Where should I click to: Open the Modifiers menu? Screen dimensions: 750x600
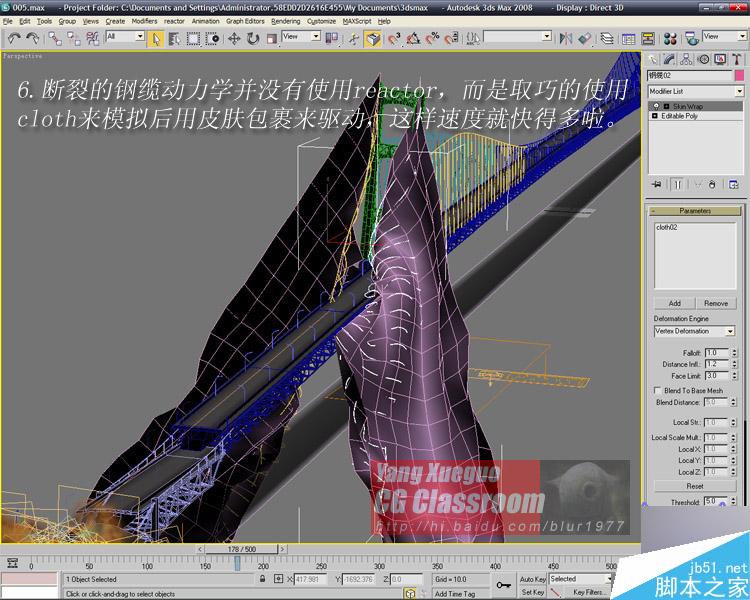point(144,22)
